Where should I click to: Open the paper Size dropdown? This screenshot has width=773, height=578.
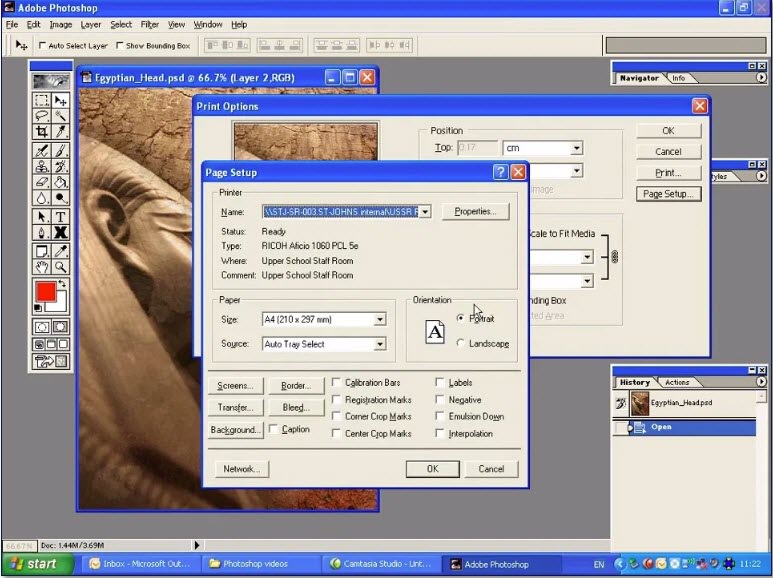click(x=380, y=320)
